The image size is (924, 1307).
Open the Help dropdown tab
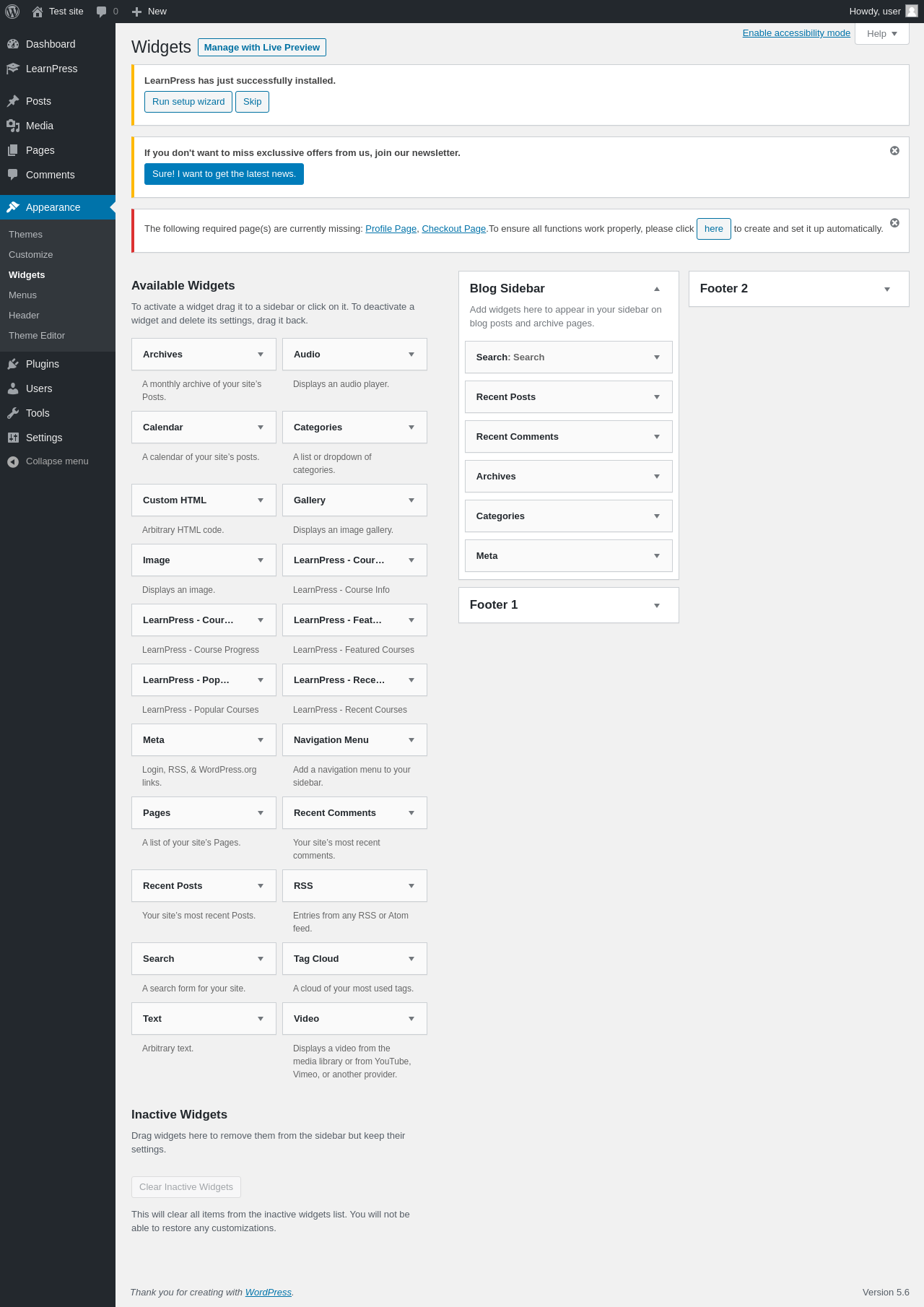tap(882, 34)
